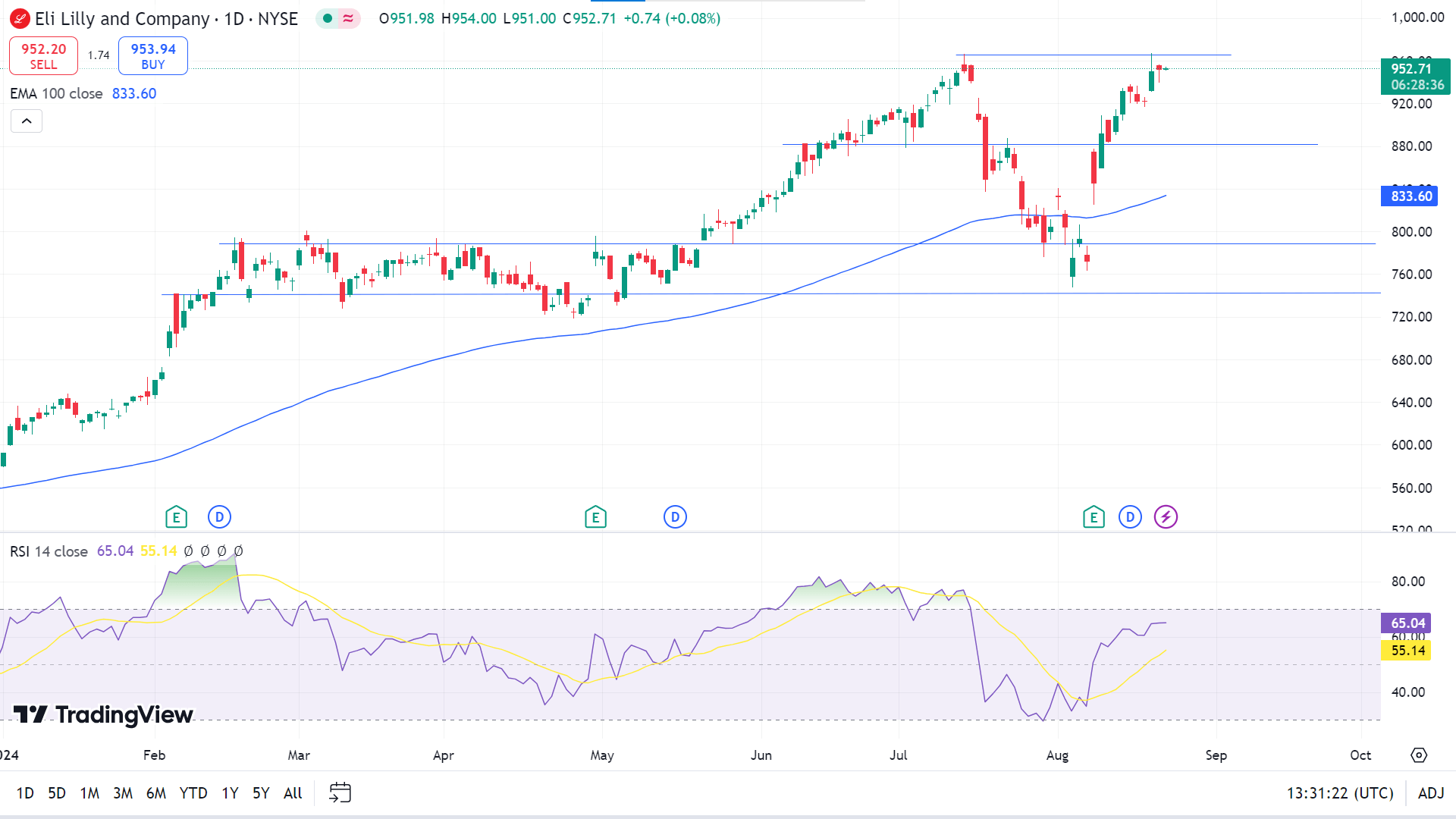Image resolution: width=1456 pixels, height=819 pixels.
Task: Open the February earnings E marker
Action: [x=176, y=517]
